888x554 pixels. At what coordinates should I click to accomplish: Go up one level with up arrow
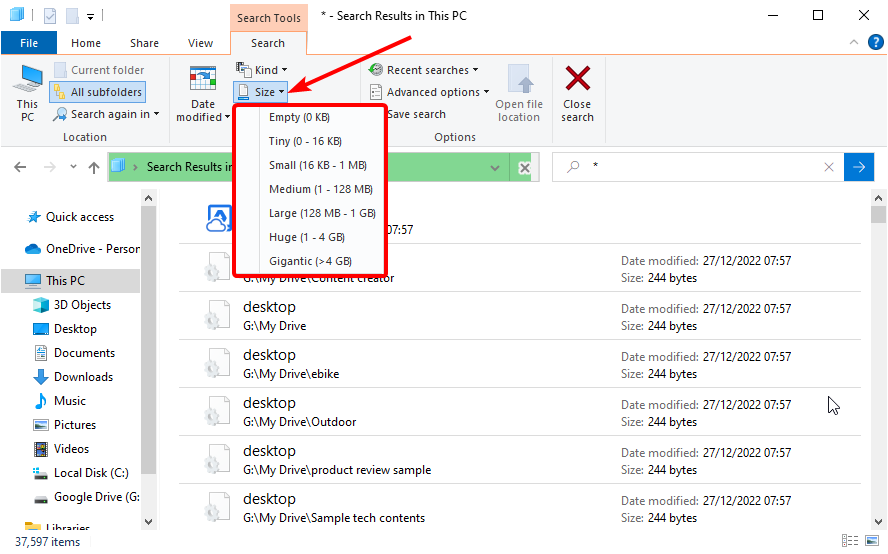point(94,167)
